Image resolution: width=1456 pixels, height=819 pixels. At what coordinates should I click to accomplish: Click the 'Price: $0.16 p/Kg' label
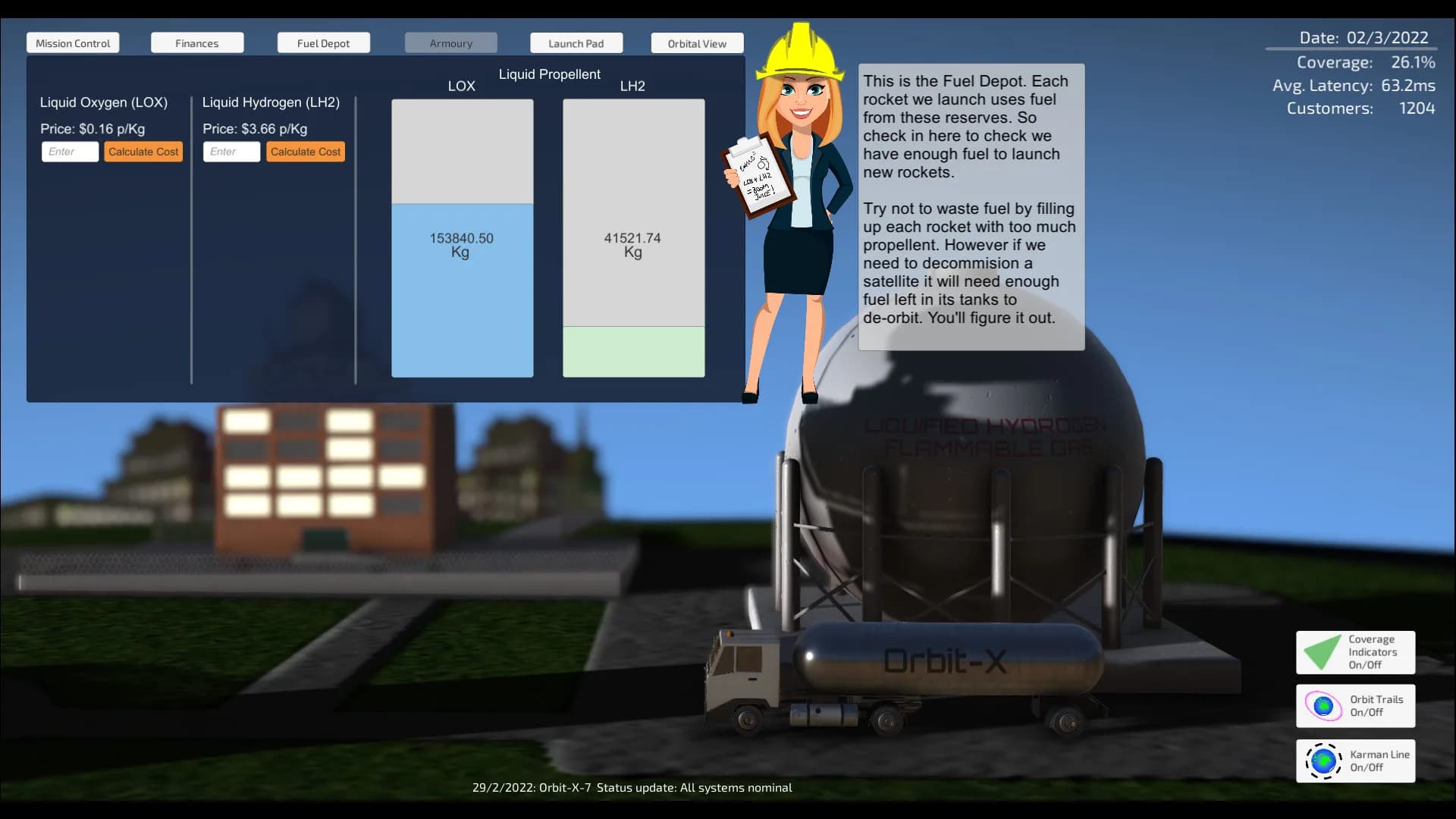93,129
